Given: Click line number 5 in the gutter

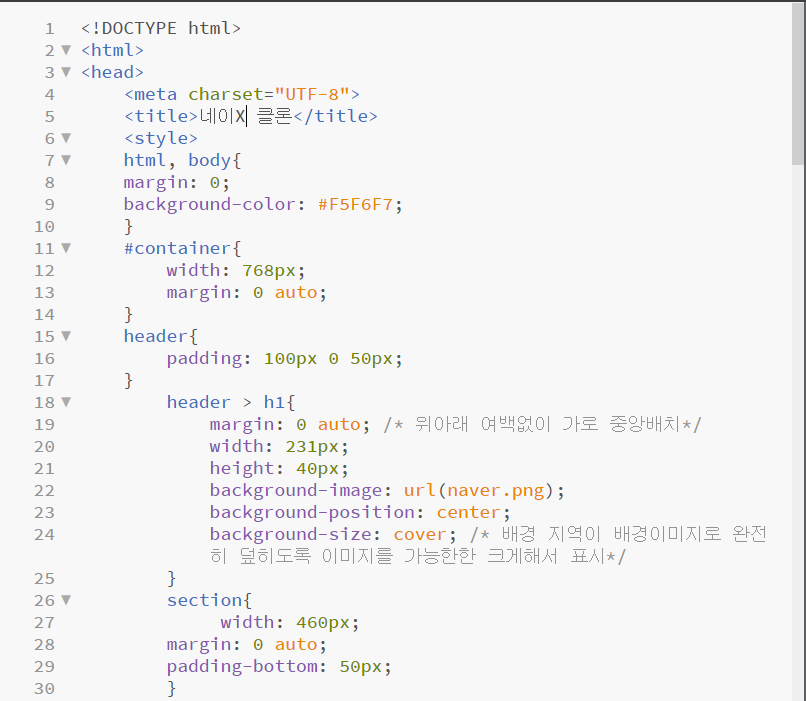Looking at the screenshot, I should (49, 116).
